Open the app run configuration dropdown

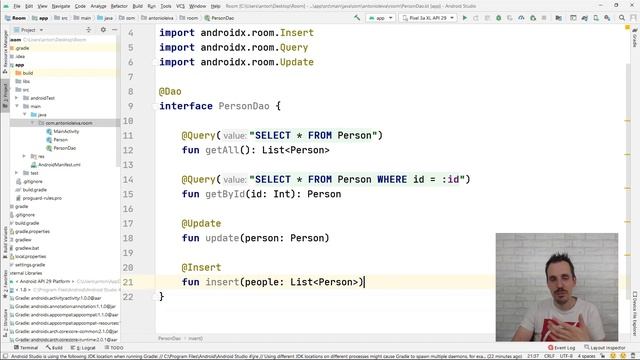[380, 18]
